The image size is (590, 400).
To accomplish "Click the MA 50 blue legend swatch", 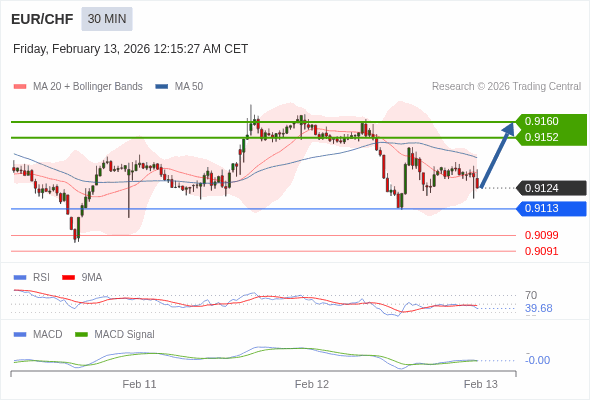I will (x=161, y=87).
